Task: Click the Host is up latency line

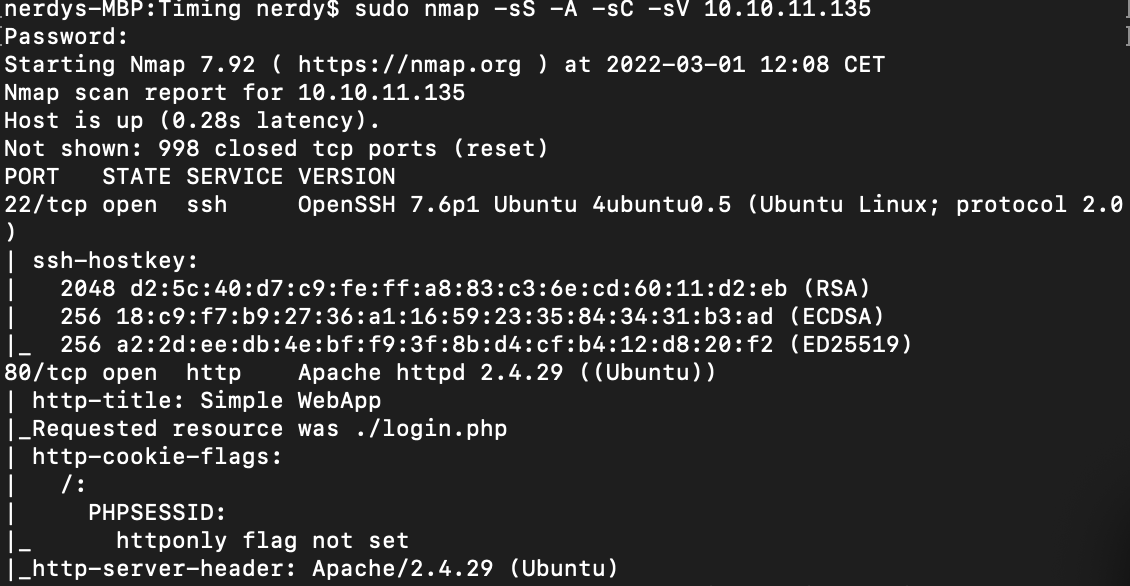Action: (192, 120)
